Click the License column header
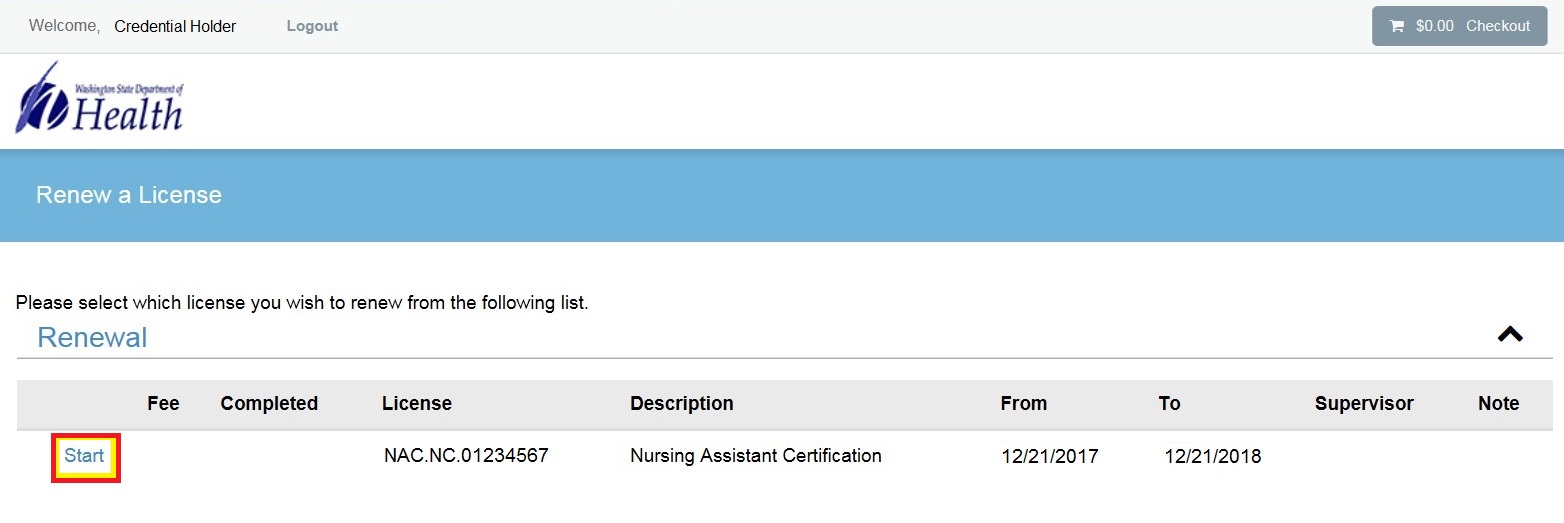Image resolution: width=1564 pixels, height=523 pixels. (417, 404)
